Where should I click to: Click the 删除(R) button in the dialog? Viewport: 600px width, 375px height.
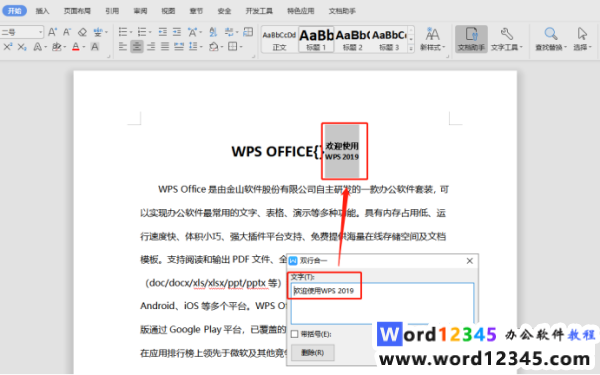tap(313, 352)
